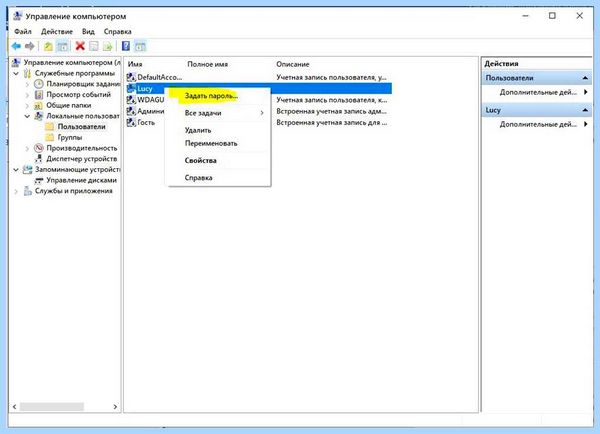Toggle the show/hide console tree icon
This screenshot has height=434, width=600.
pyautogui.click(x=62, y=47)
